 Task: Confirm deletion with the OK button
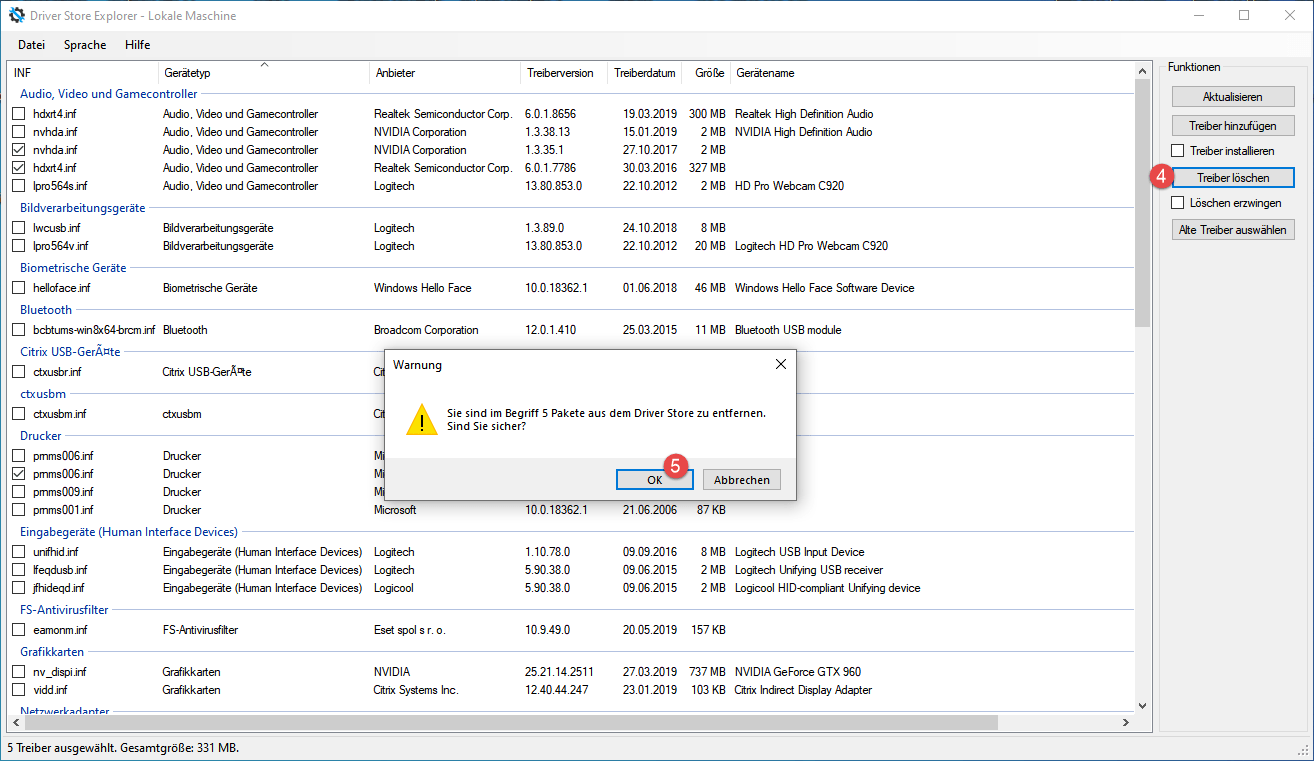tap(654, 480)
